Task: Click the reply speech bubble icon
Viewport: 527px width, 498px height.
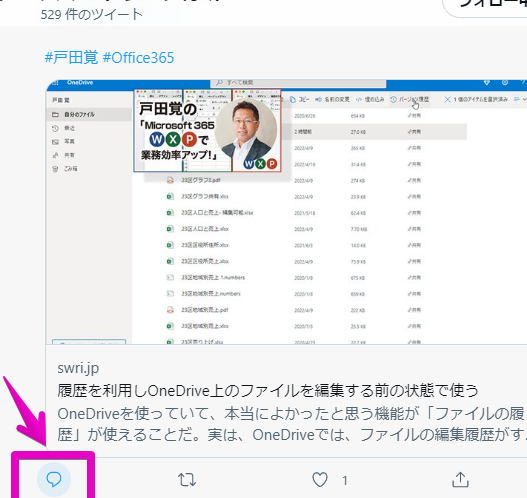Action: (54, 479)
